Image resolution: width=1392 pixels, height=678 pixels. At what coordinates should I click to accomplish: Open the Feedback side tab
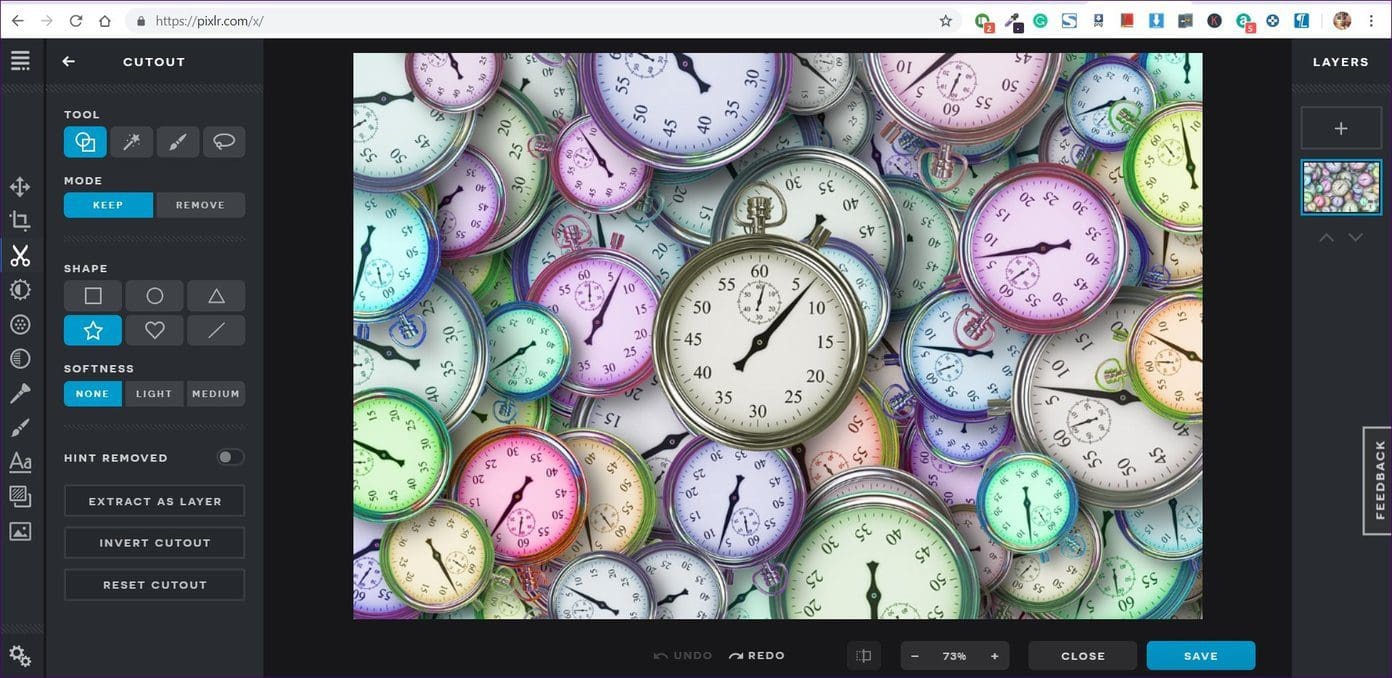[1379, 480]
